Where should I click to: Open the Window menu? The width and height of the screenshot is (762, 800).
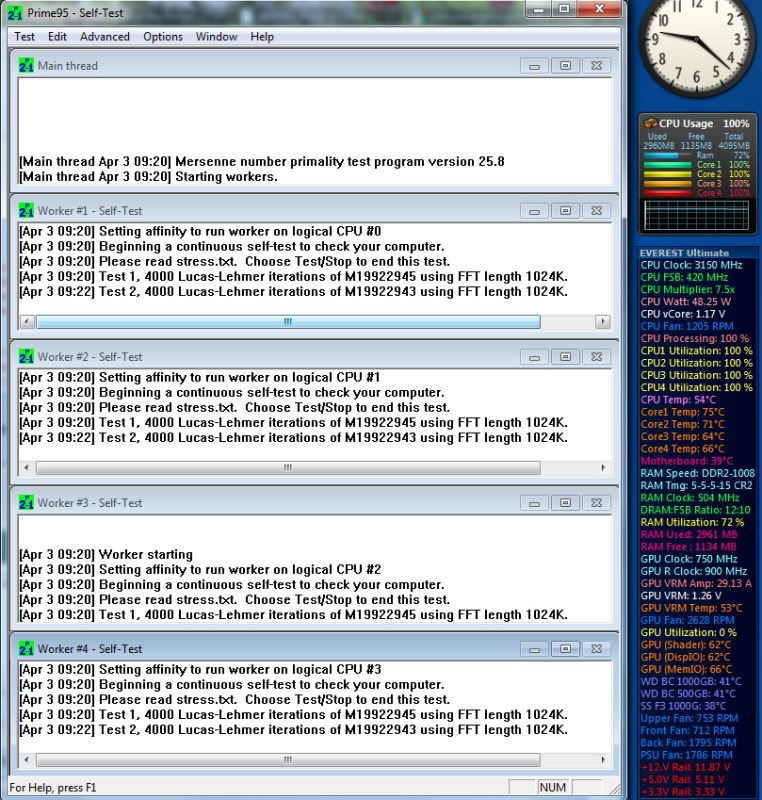[217, 37]
